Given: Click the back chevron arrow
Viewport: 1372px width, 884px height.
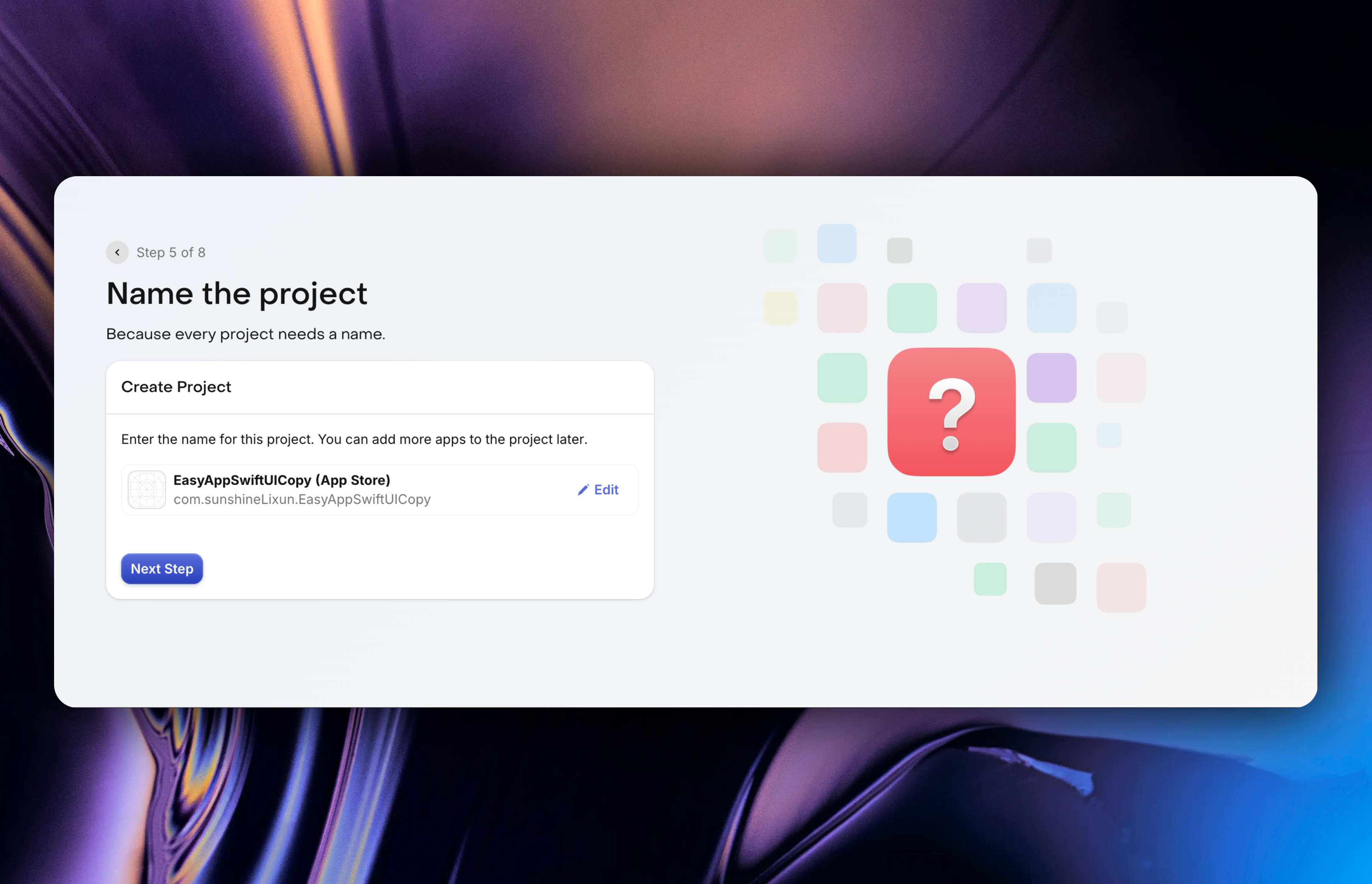Looking at the screenshot, I should pyautogui.click(x=117, y=252).
